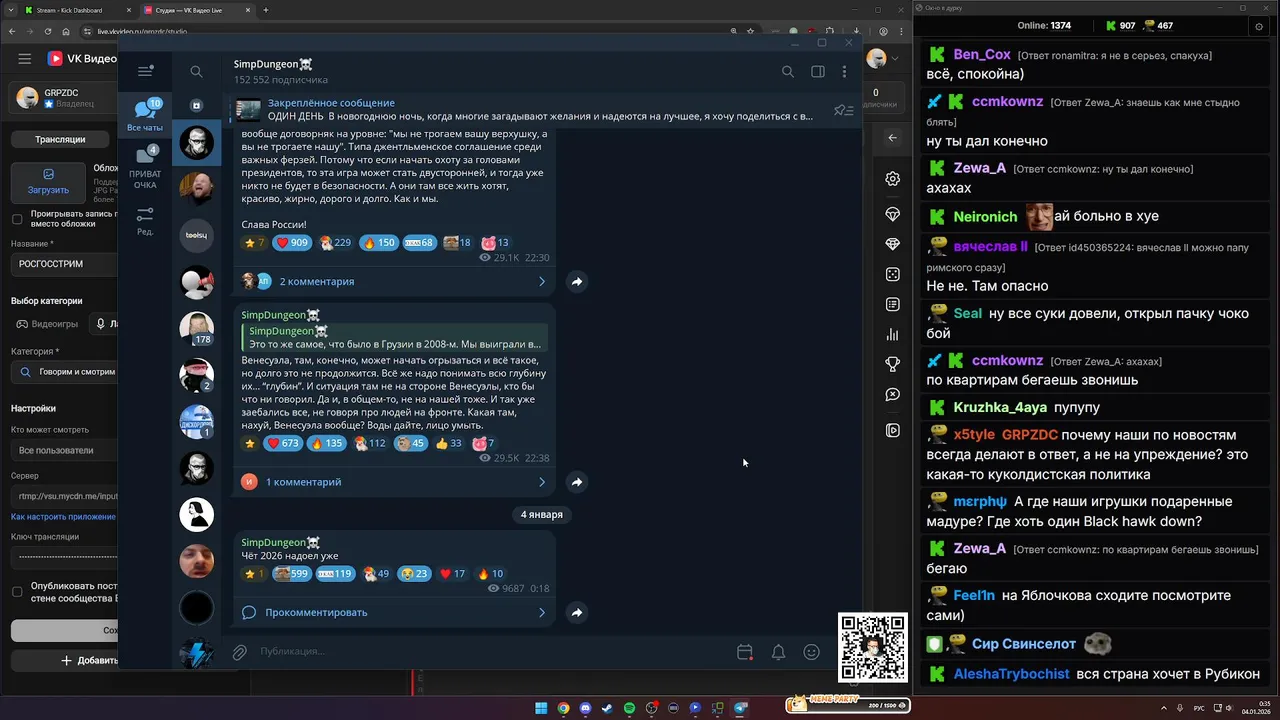Open trophy icon in VK sidebar
The height and width of the screenshot is (720, 1280).
[x=893, y=365]
